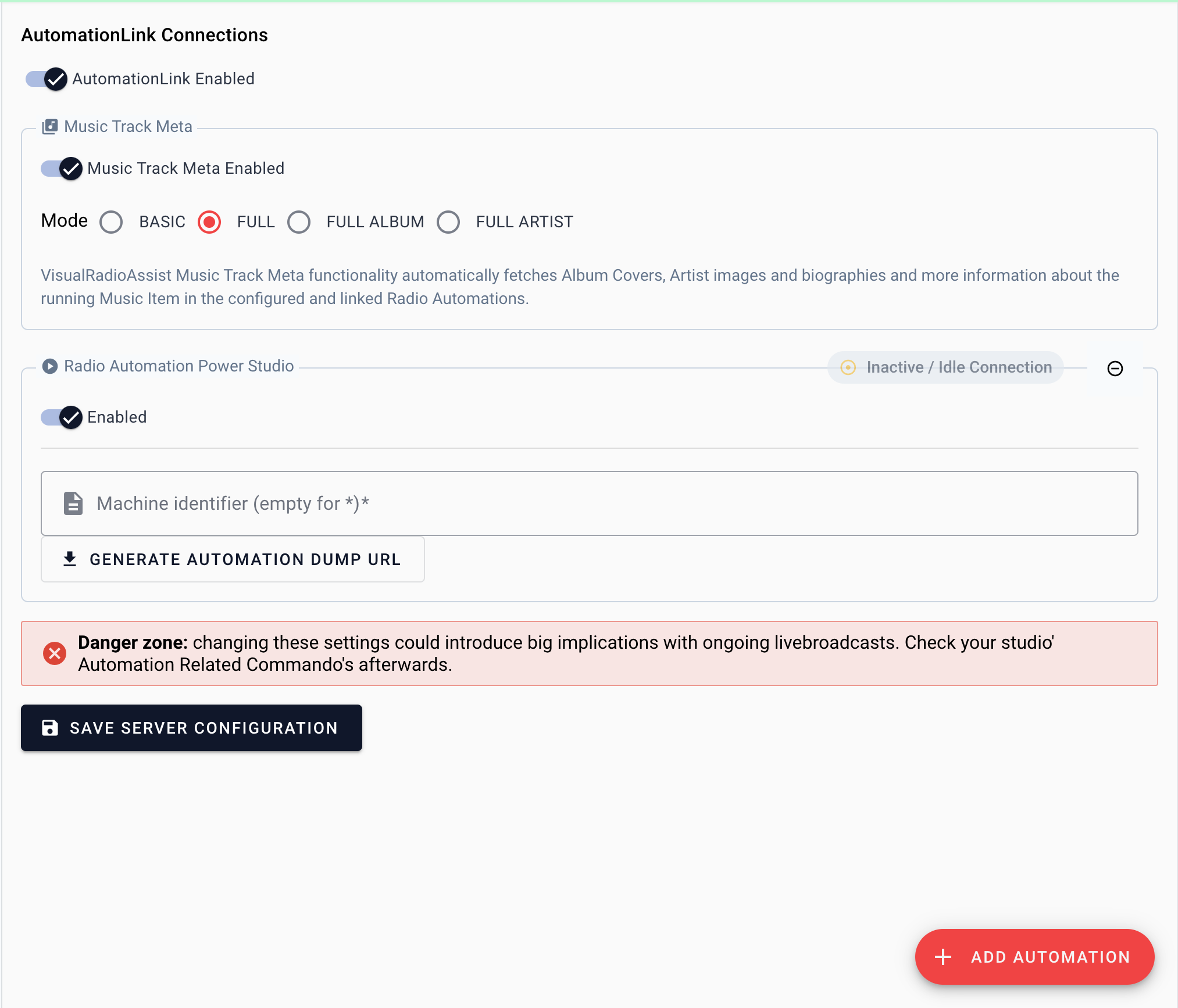Click the red X error icon in Danger zone

(x=55, y=653)
